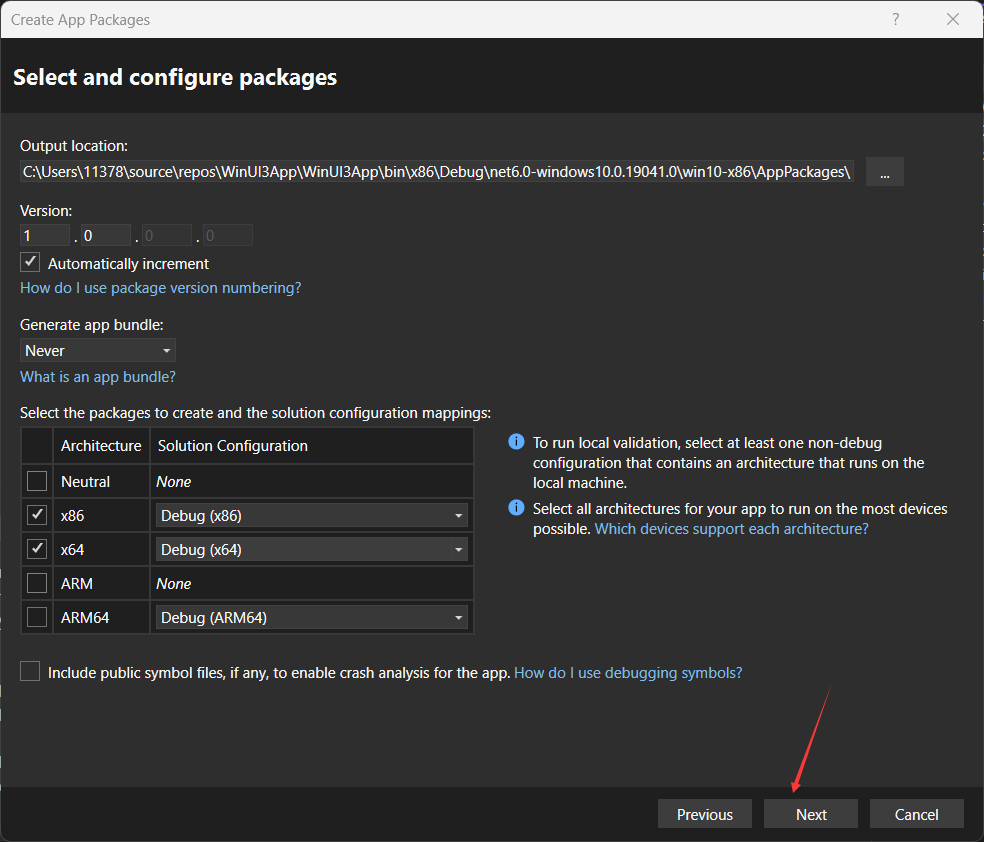Click the info icon beside local validation tip
This screenshot has height=842, width=984.
click(x=516, y=441)
